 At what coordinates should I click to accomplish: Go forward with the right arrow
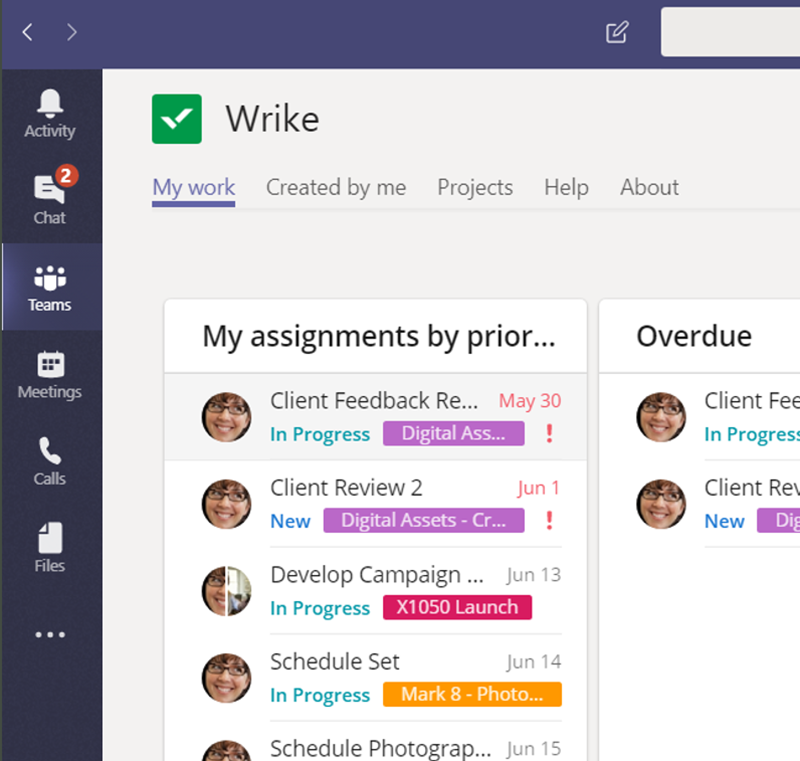pos(72,32)
